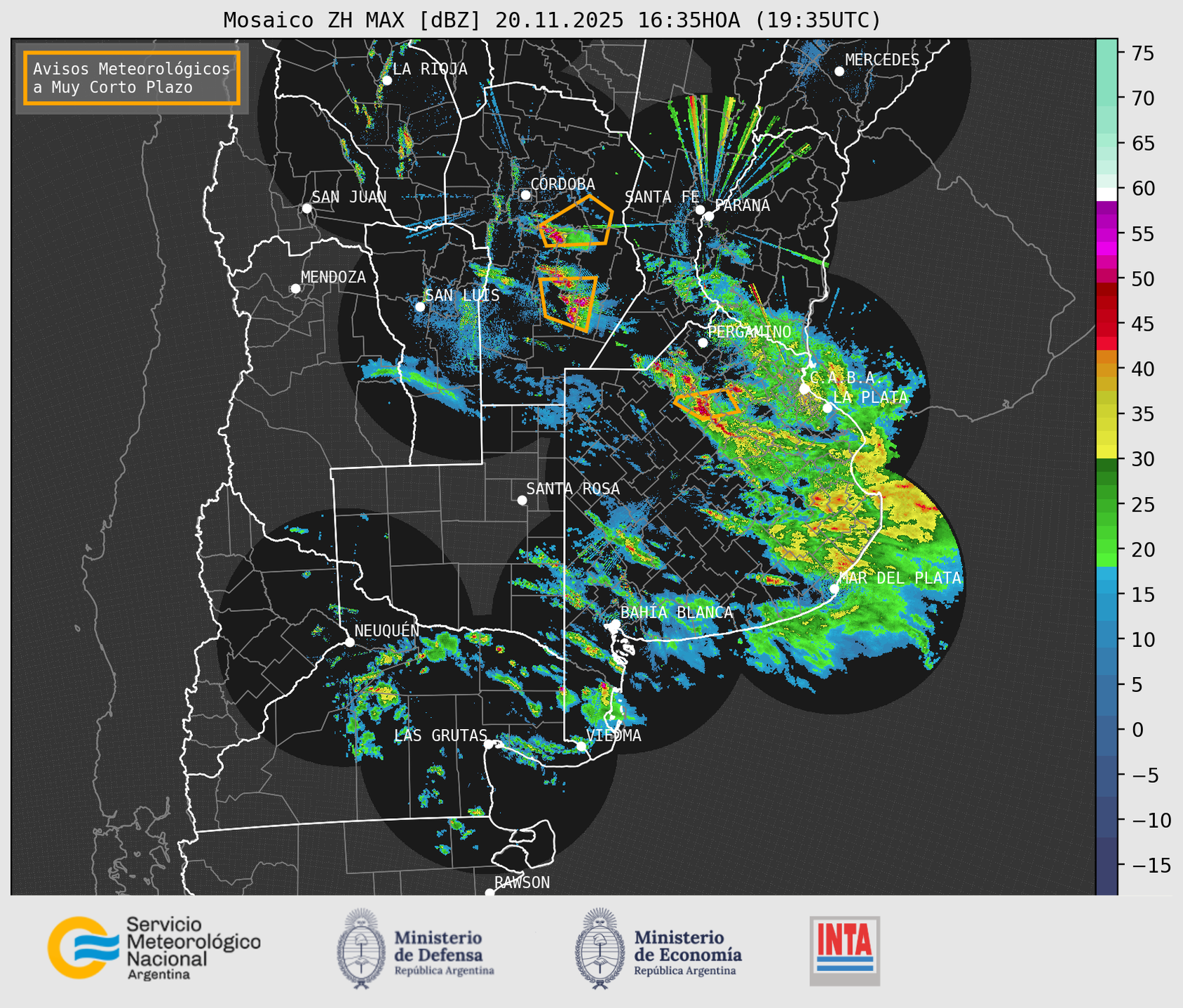
Task: Click the 25 dBZ green colorbar band
Action: pos(1107,504)
